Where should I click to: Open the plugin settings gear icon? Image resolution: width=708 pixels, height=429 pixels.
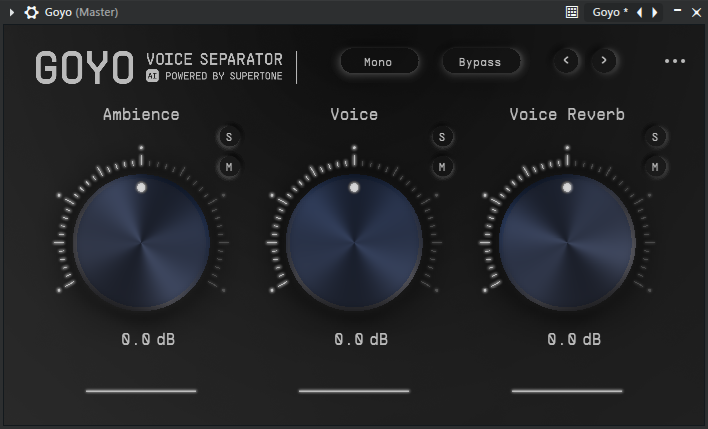[x=32, y=13]
